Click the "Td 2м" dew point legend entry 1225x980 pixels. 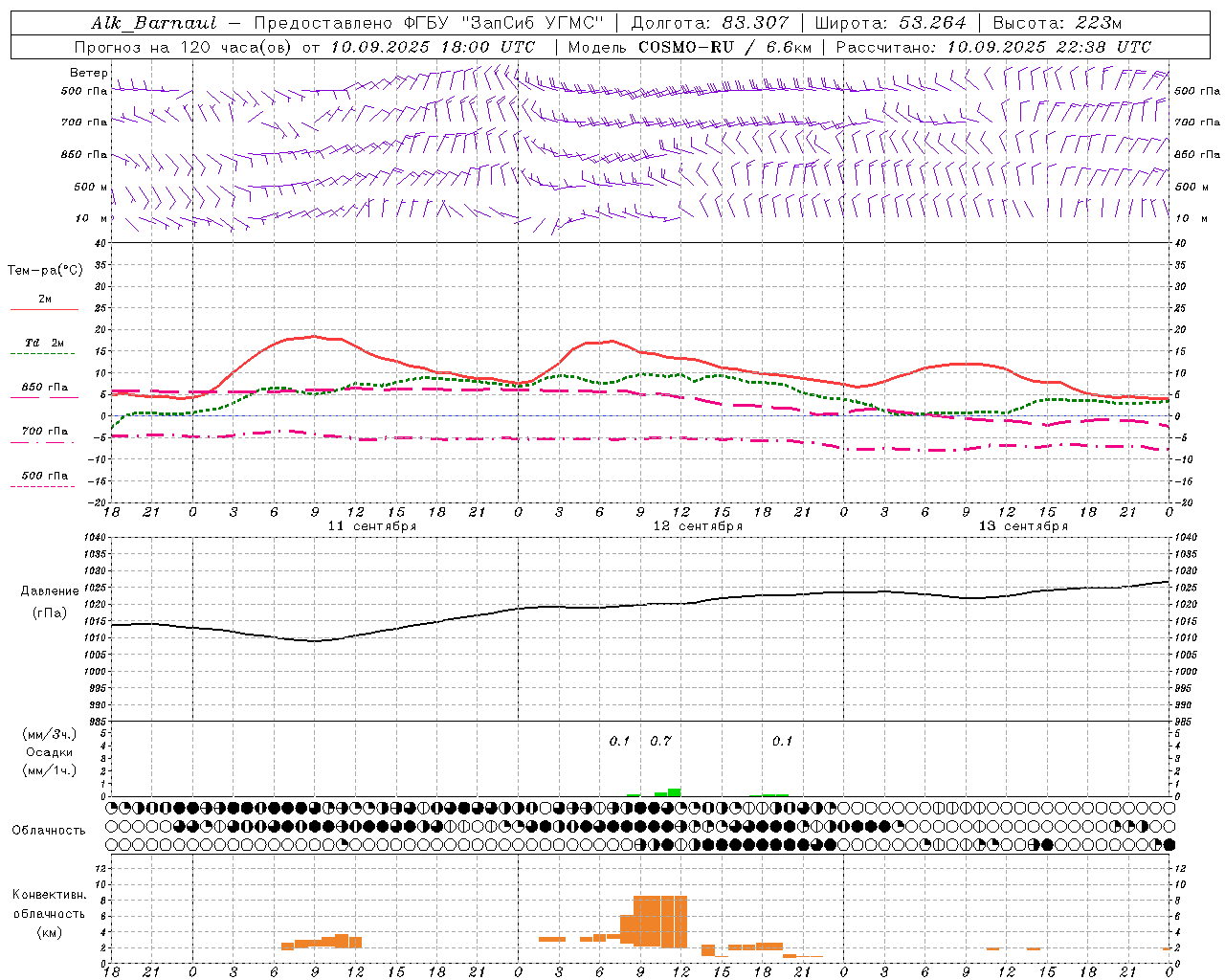[x=44, y=343]
